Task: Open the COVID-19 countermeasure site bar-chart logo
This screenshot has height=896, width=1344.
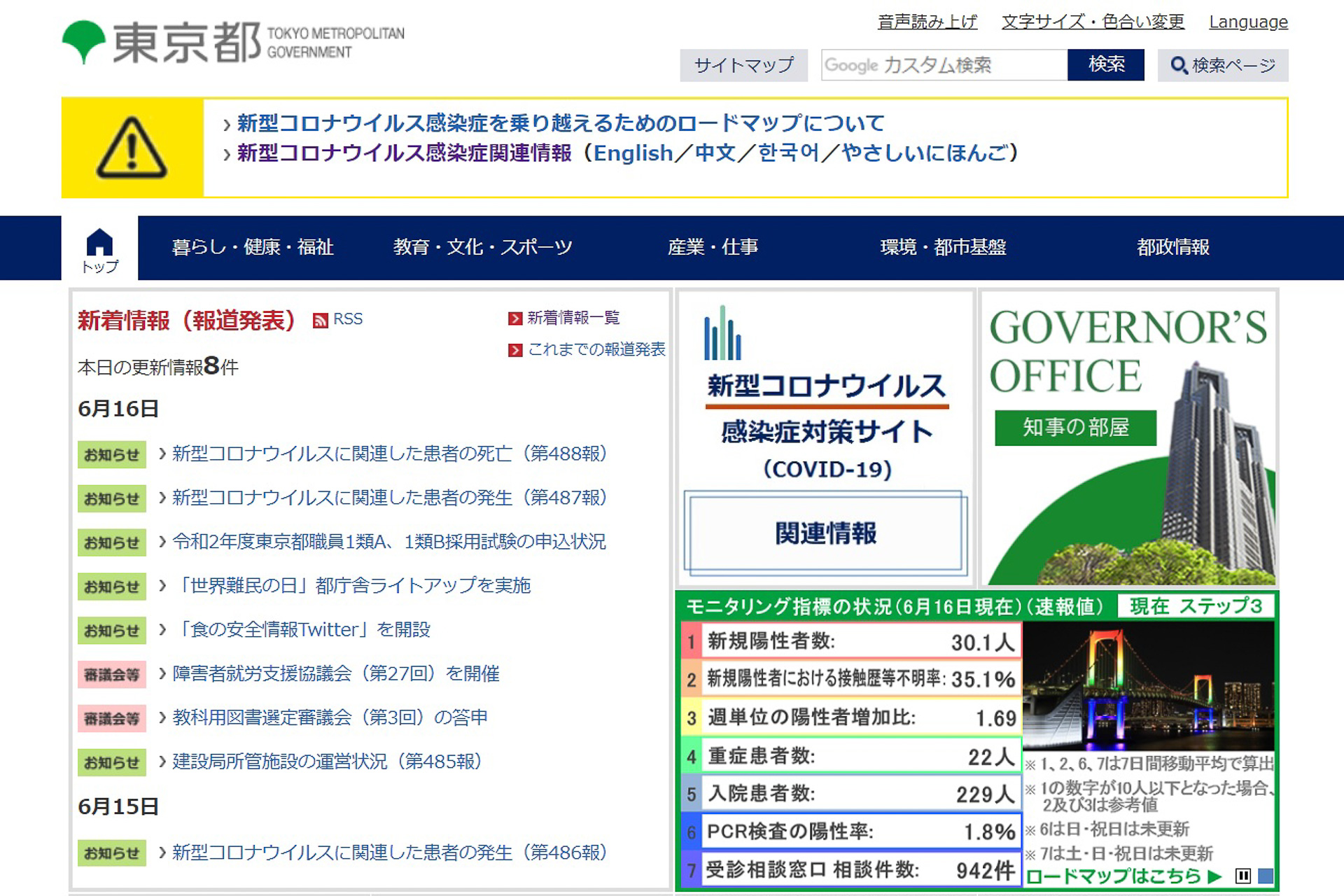Action: pyautogui.click(x=723, y=334)
